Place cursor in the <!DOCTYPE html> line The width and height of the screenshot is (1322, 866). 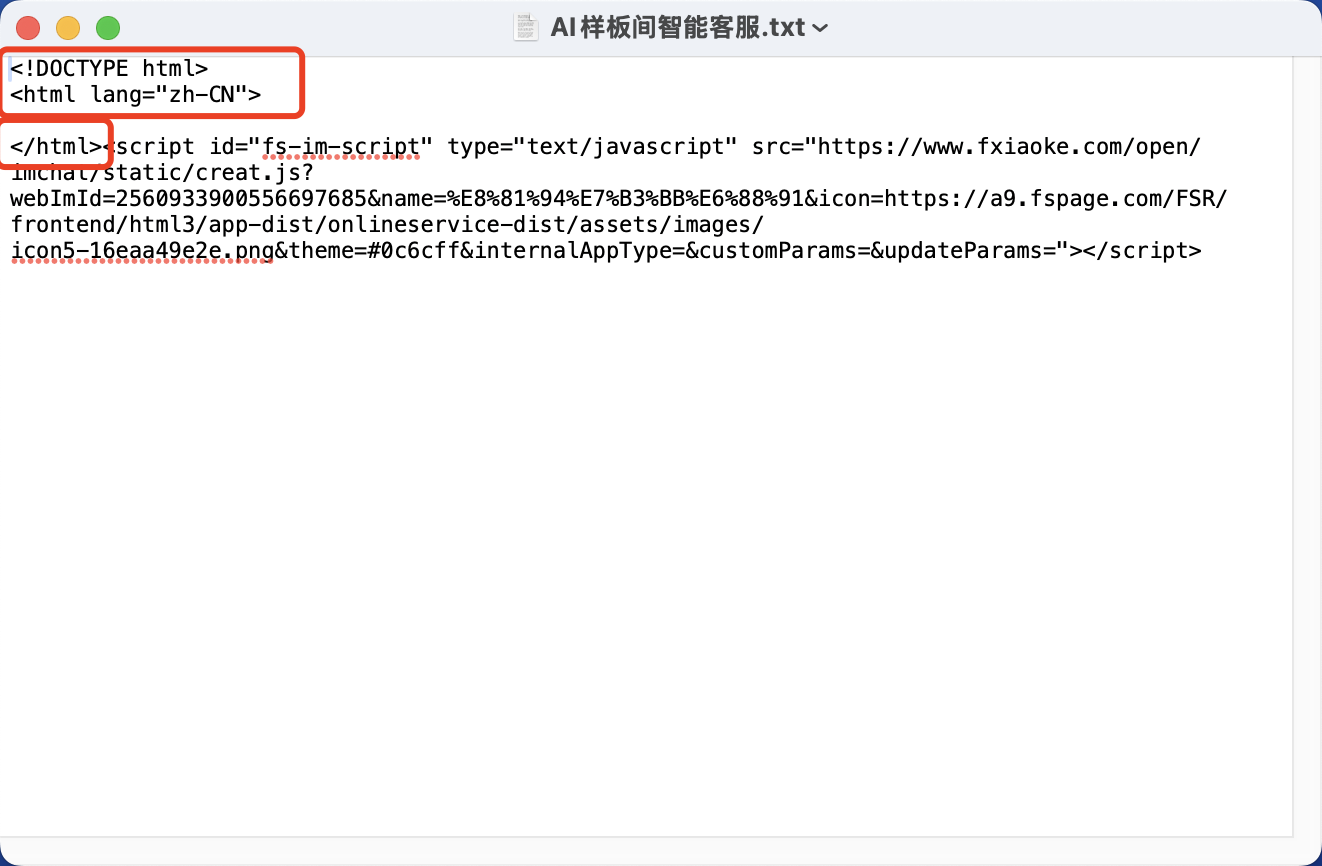tap(109, 69)
